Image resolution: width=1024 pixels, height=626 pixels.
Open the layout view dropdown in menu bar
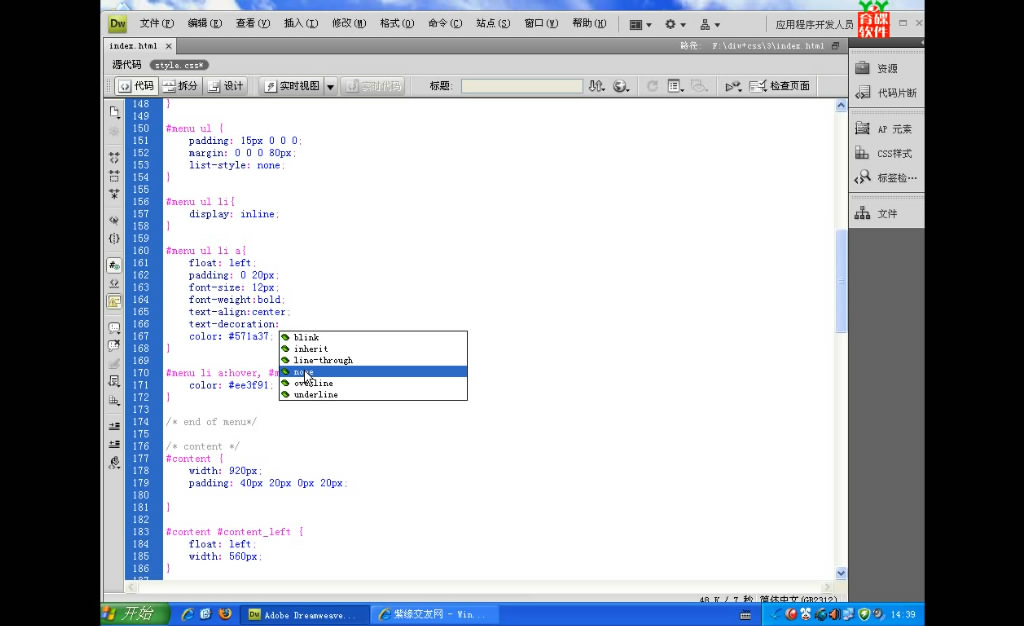pyautogui.click(x=640, y=25)
